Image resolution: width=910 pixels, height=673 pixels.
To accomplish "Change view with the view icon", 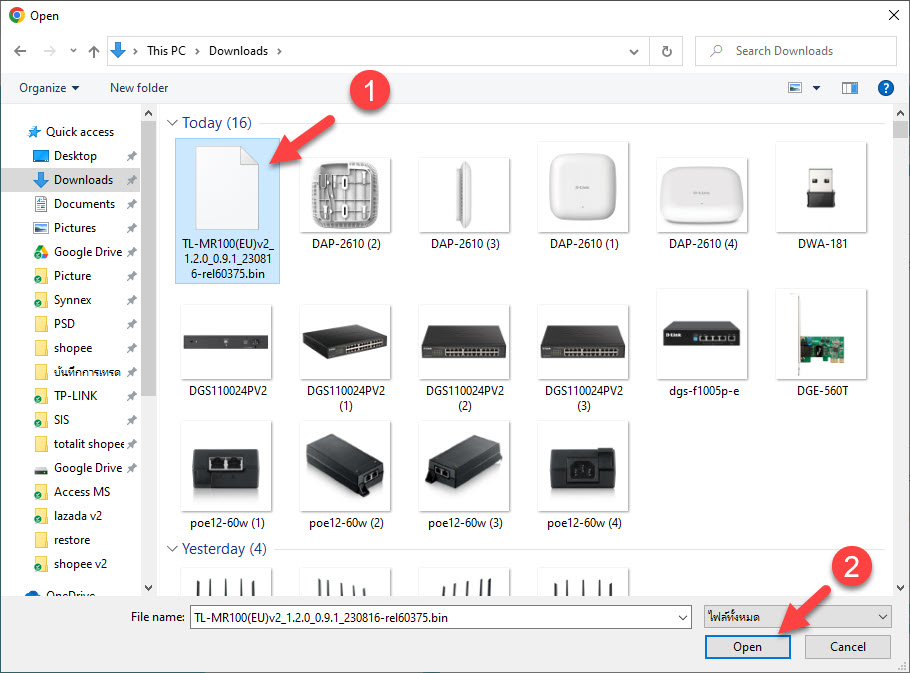I will tap(795, 88).
